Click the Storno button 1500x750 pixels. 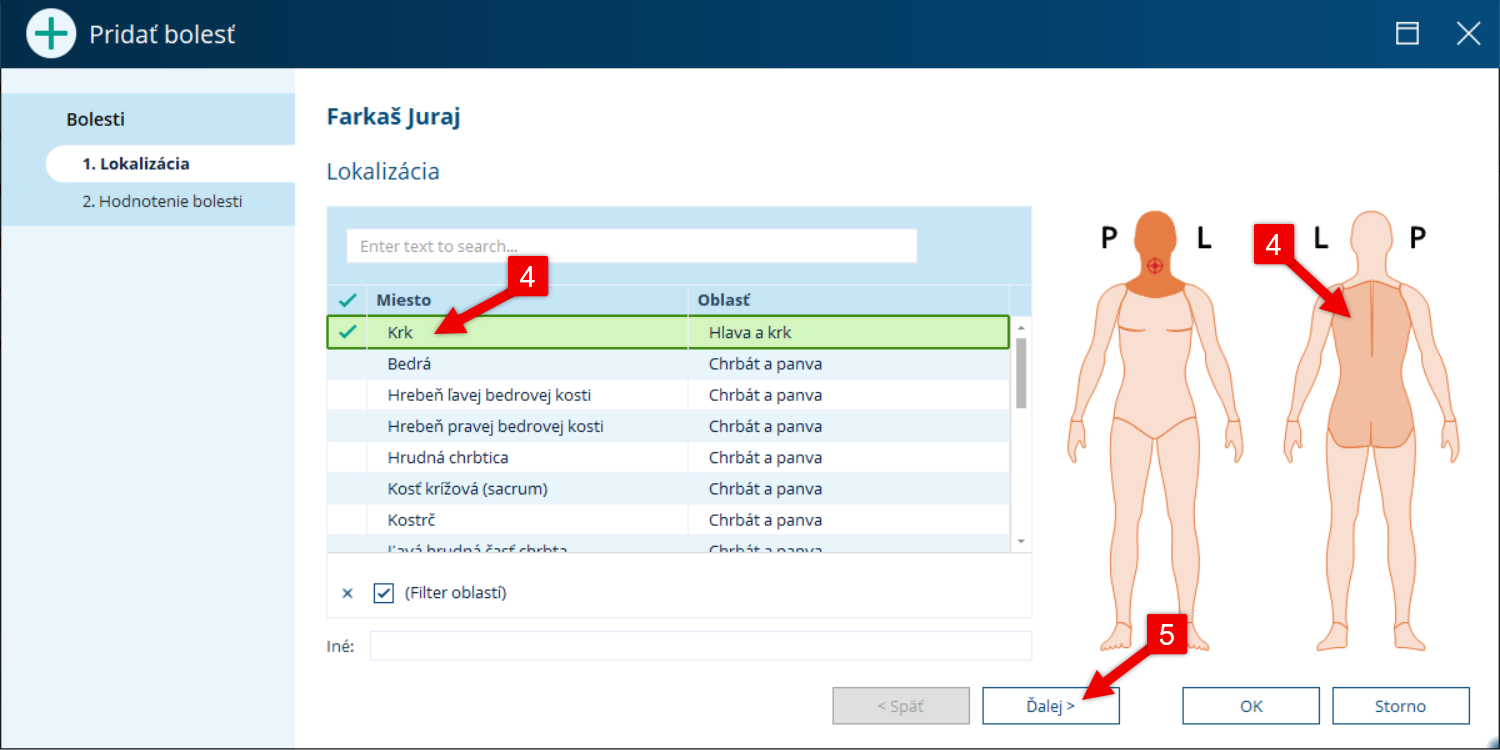pyautogui.click(x=1400, y=706)
